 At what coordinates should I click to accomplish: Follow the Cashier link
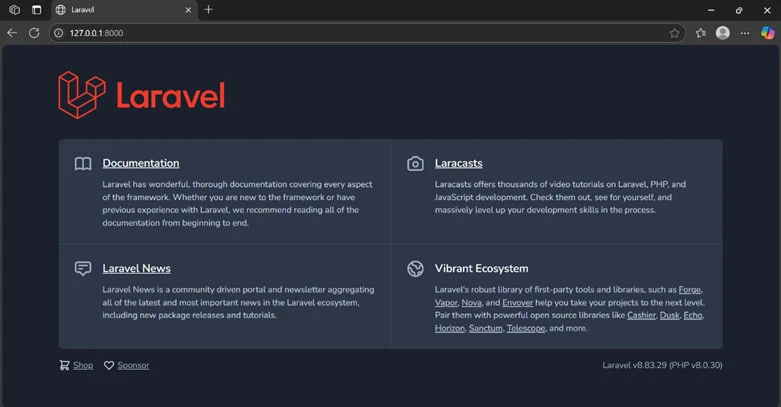point(642,315)
